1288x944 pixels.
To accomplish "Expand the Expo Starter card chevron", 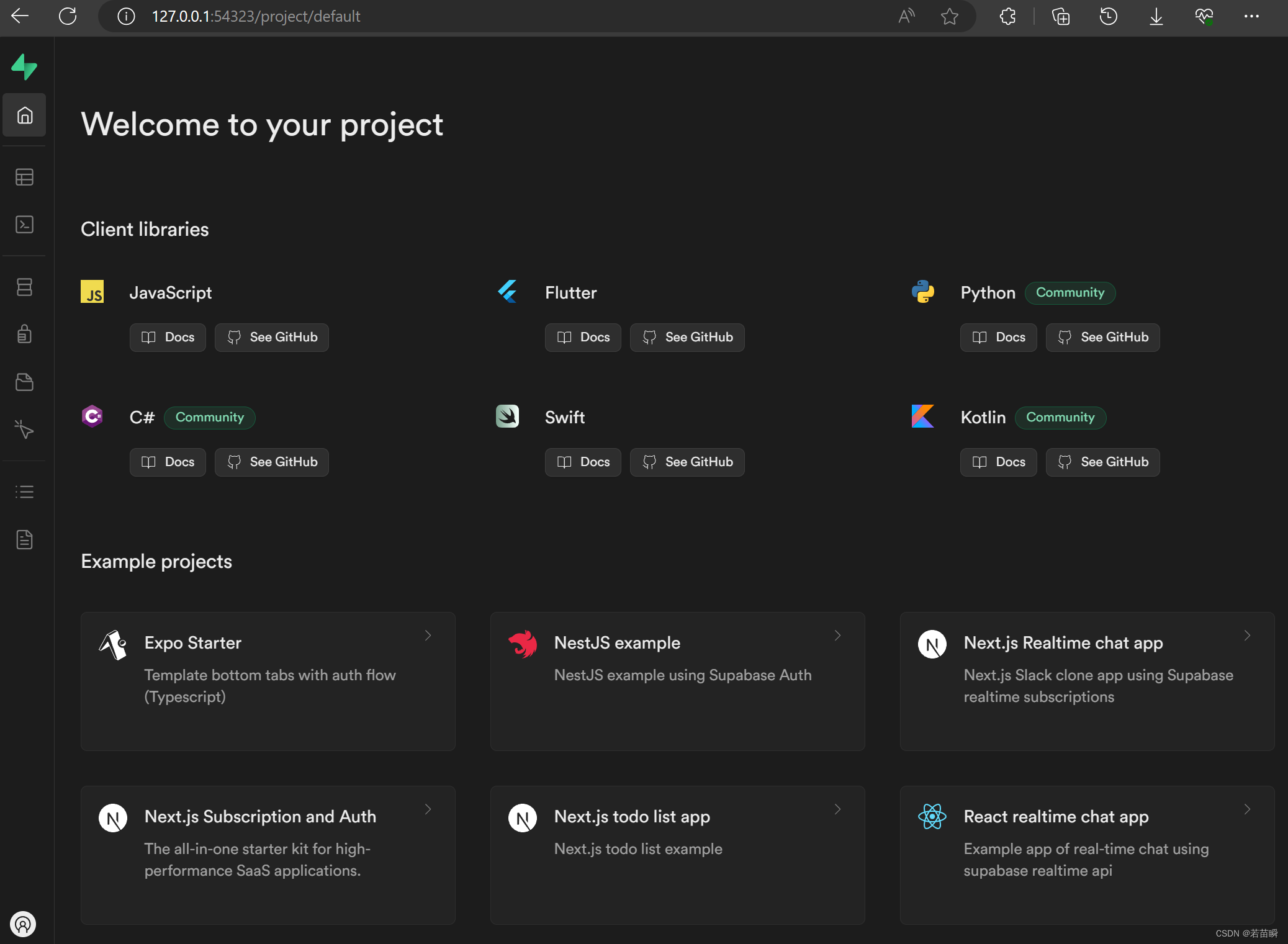I will (428, 636).
